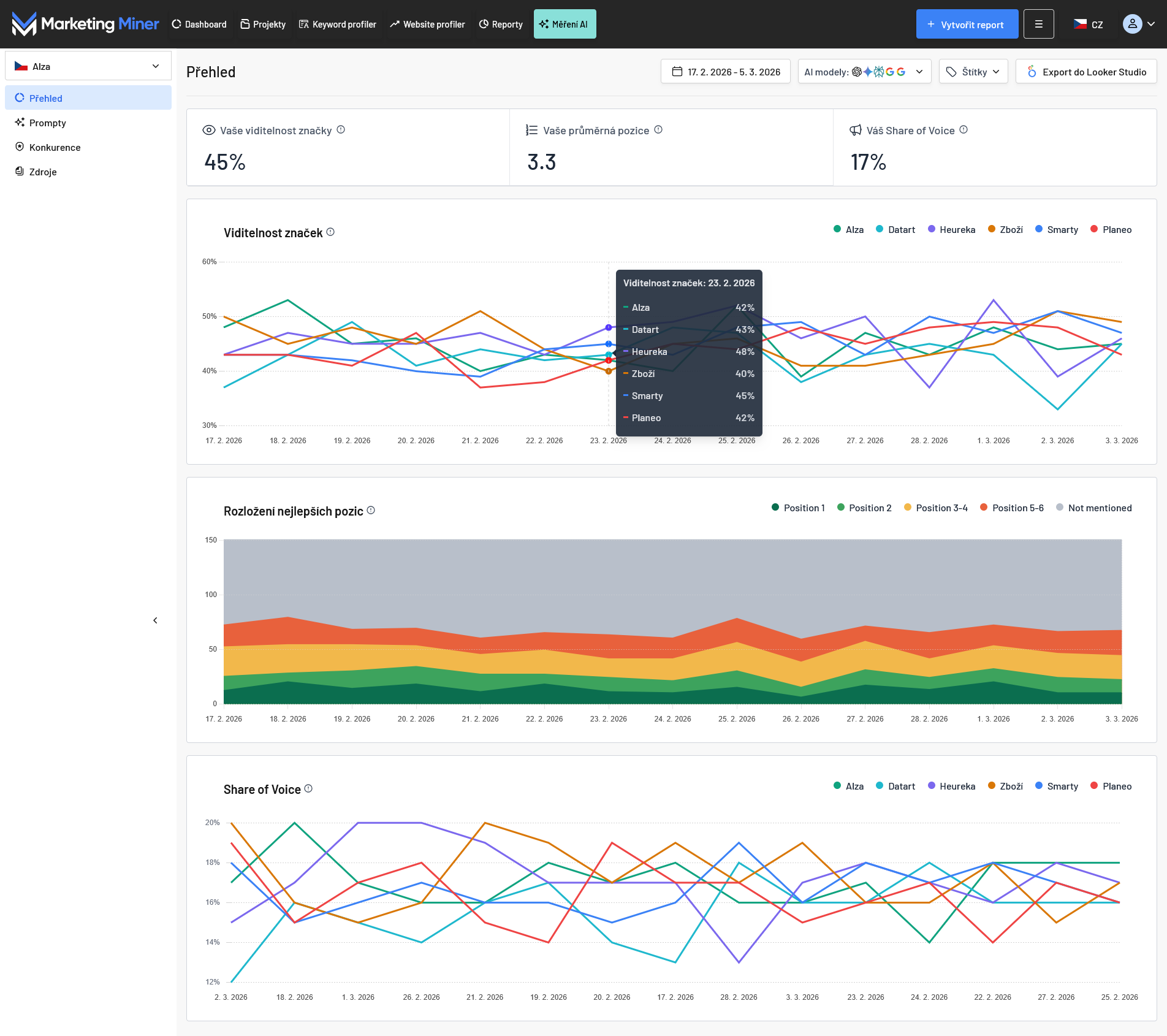
Task: Open Keyword profiler in top navigation
Action: pos(338,24)
